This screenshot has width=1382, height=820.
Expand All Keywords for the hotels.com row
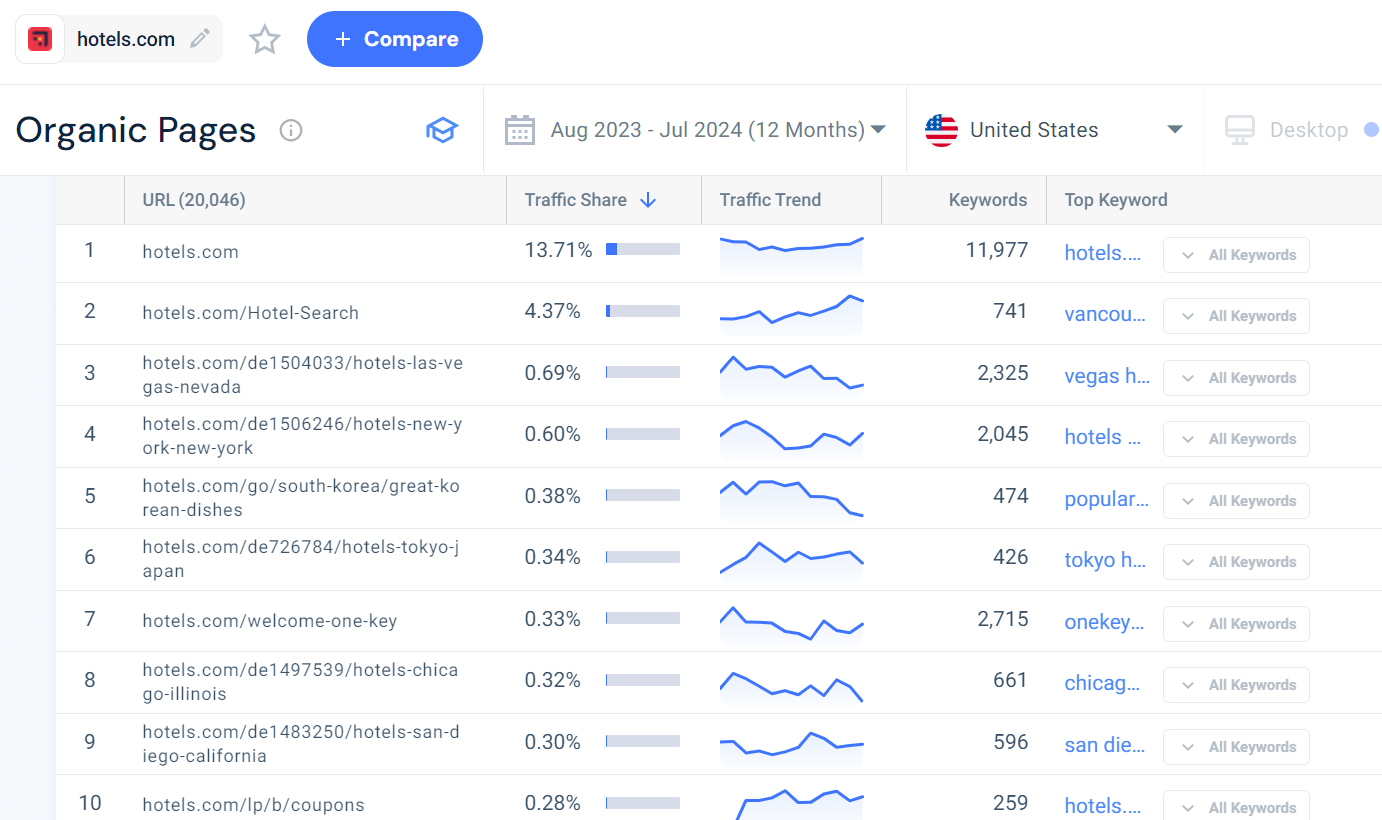click(1236, 255)
